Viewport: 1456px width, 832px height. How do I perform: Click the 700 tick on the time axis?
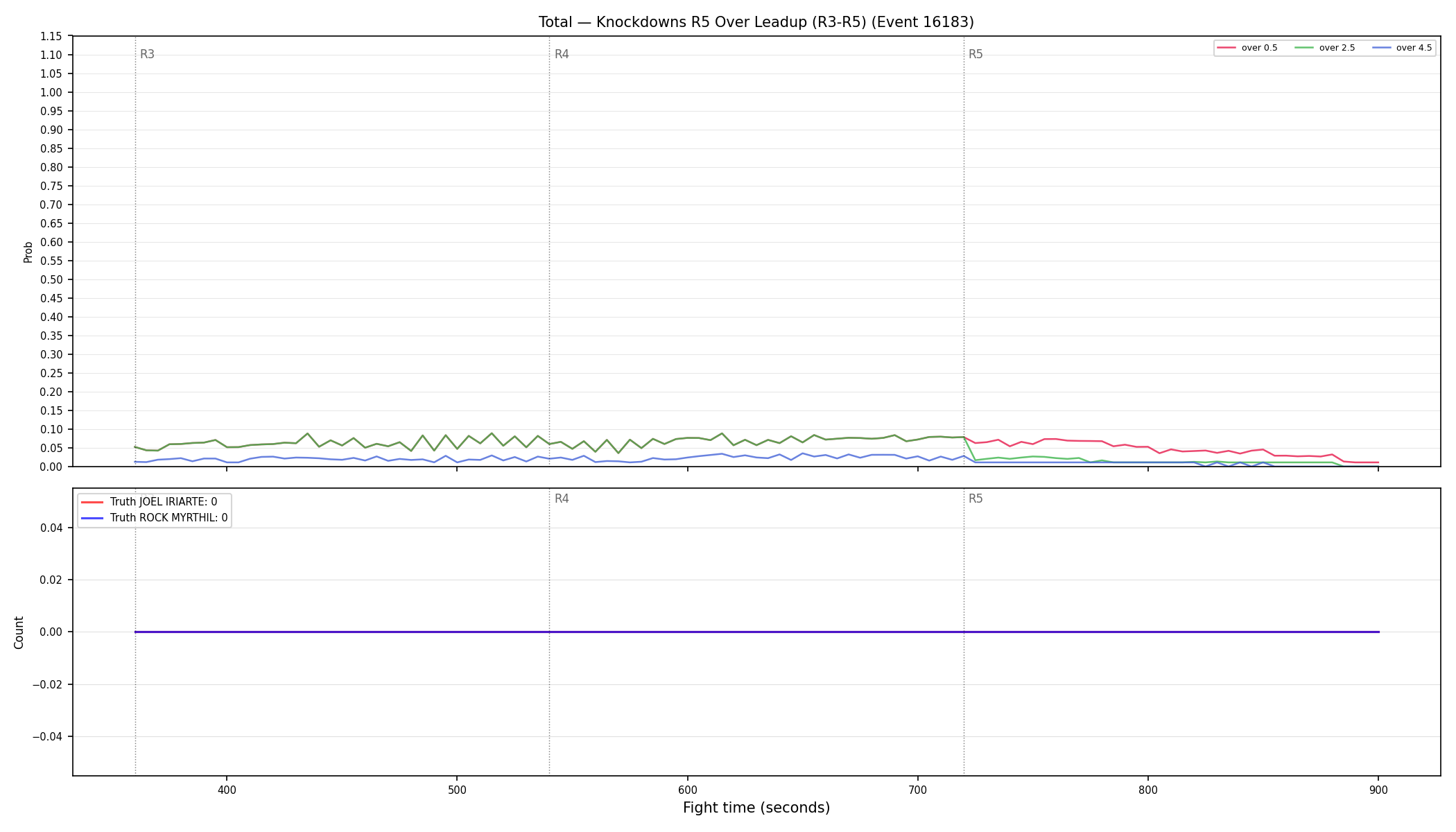[x=917, y=790]
